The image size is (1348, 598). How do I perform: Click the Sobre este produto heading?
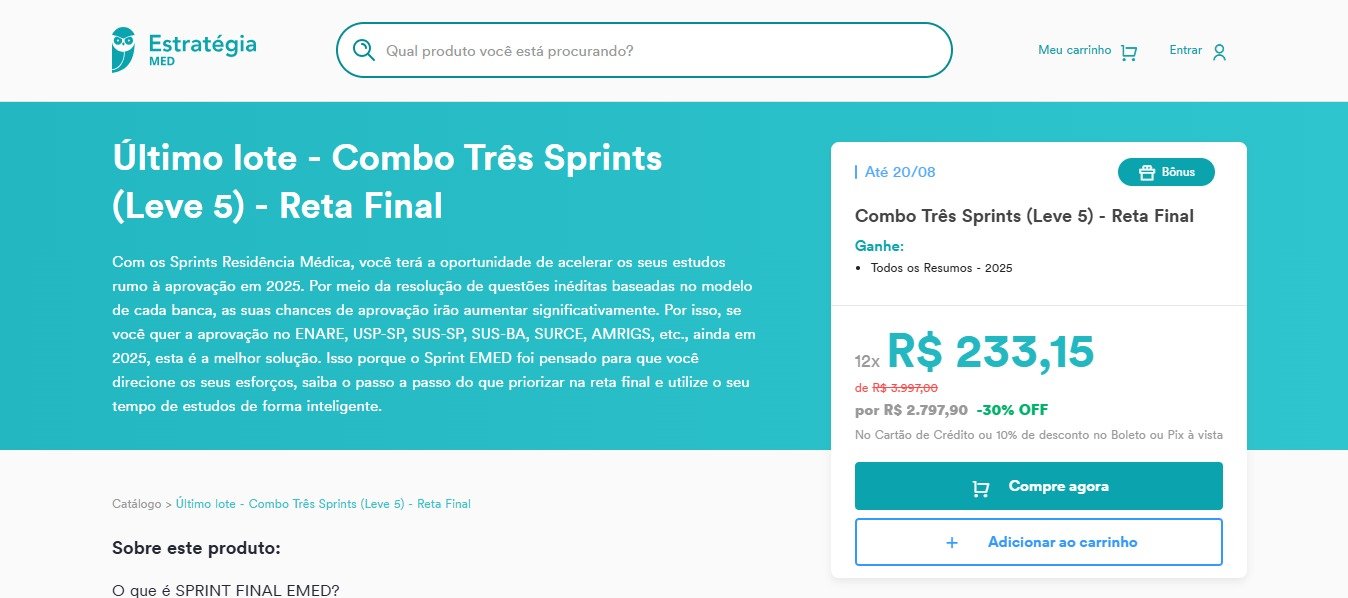coord(196,548)
